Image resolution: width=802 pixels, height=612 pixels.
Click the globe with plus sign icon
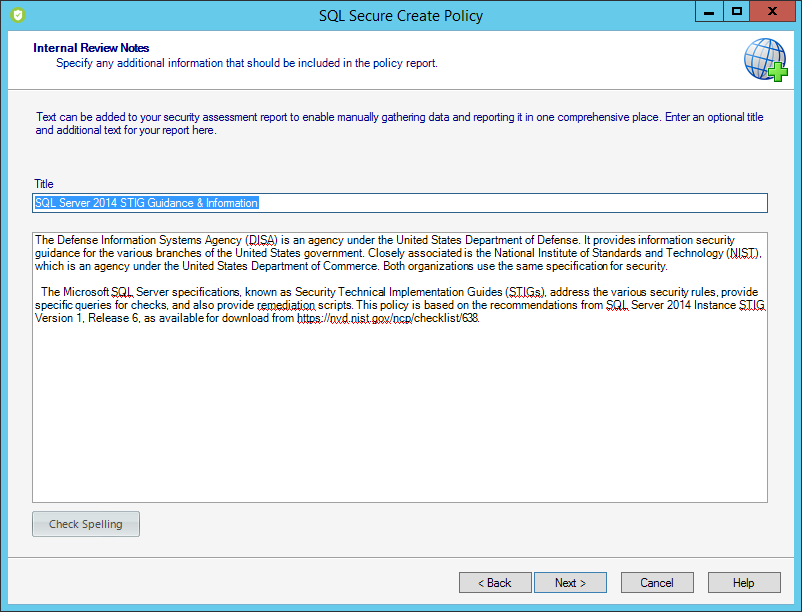point(766,60)
